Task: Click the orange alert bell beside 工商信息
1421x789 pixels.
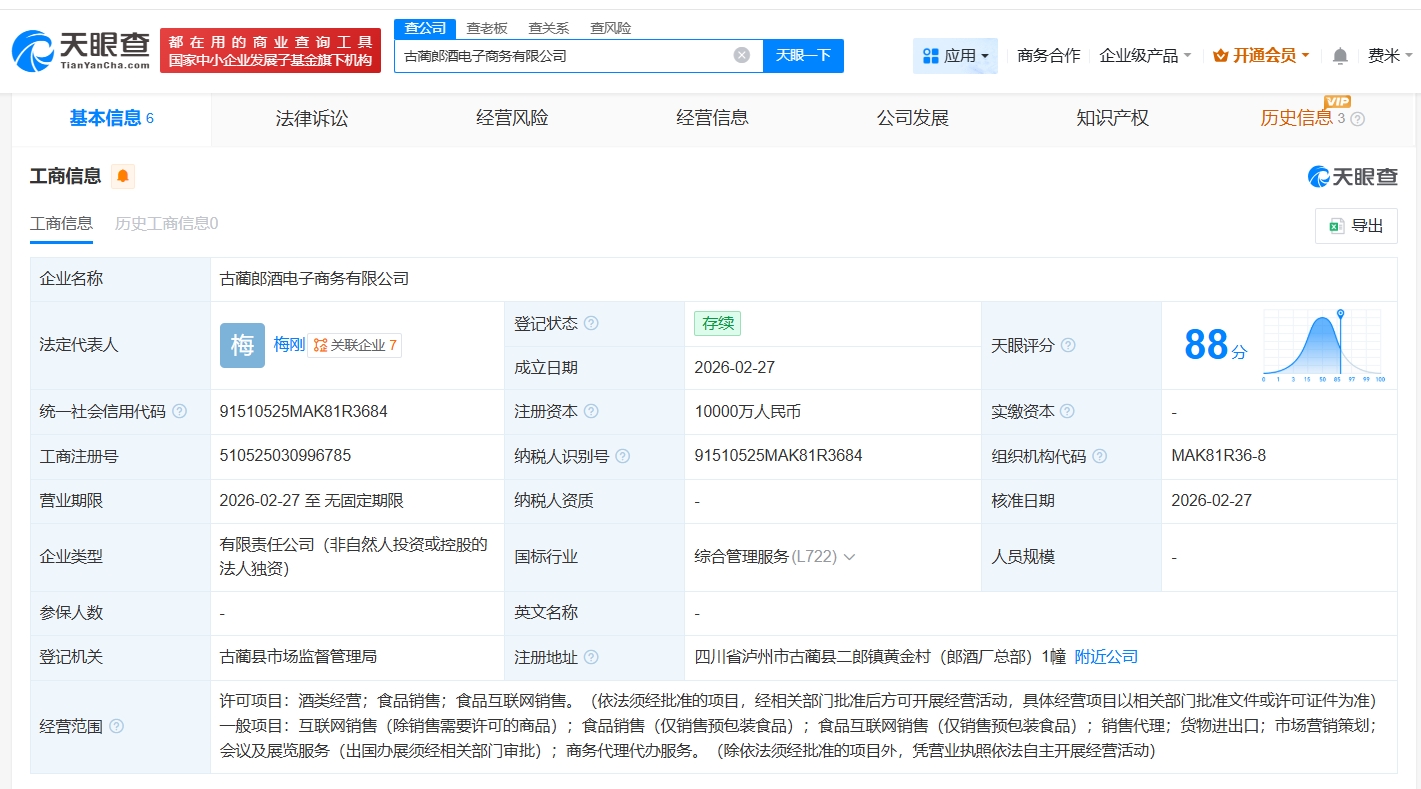Action: point(122,177)
